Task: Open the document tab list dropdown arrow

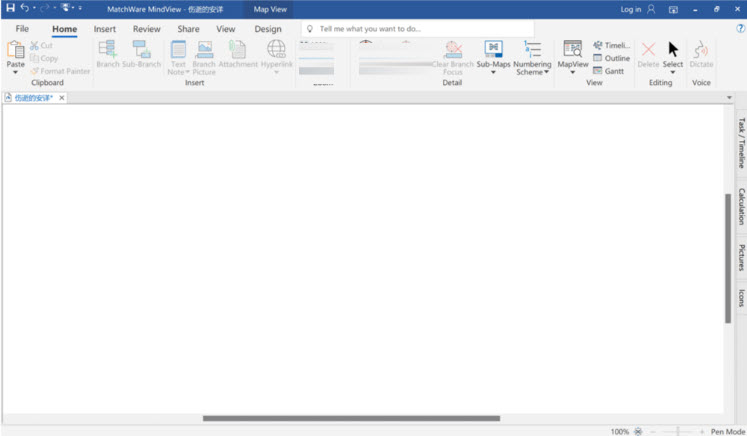Action: click(x=729, y=98)
